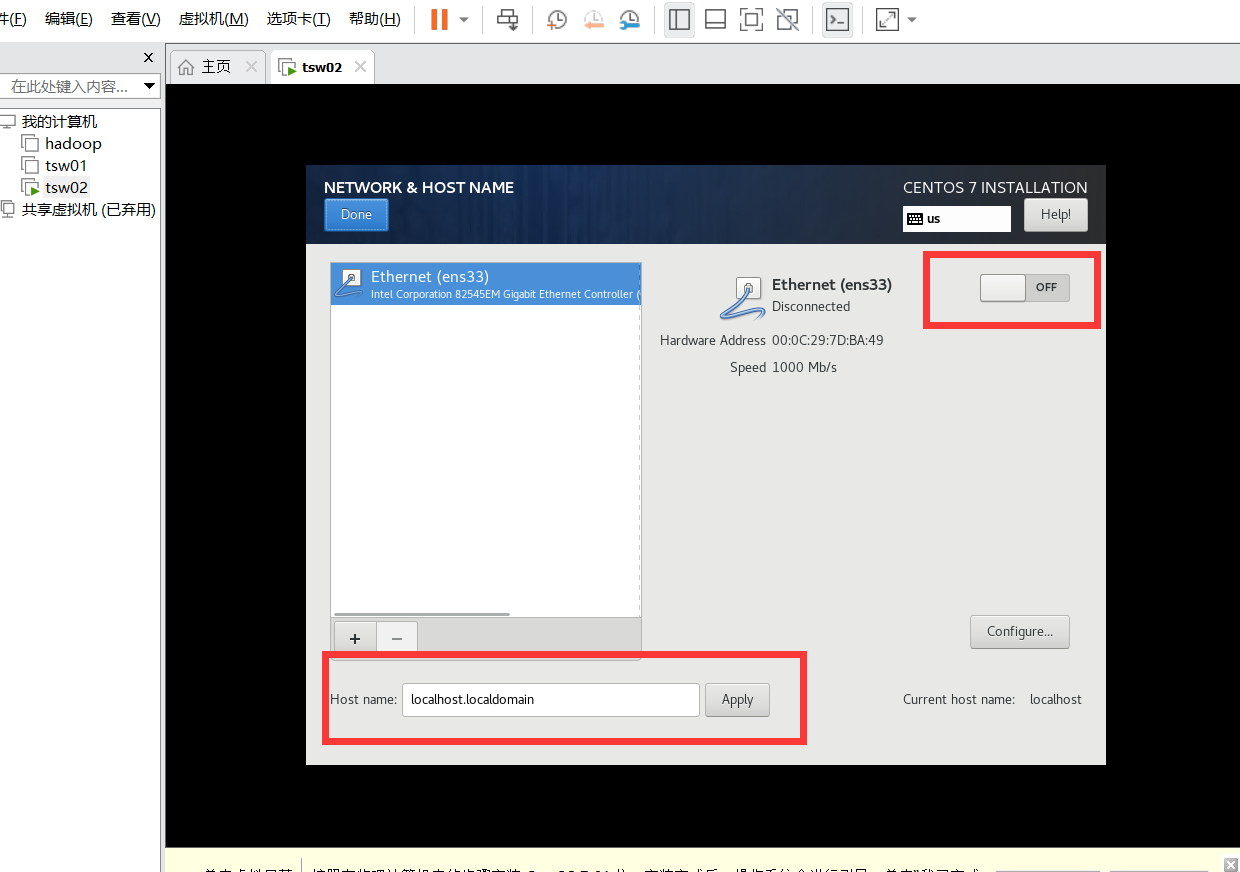
Task: Click the remove network device minus button
Action: [x=397, y=638]
